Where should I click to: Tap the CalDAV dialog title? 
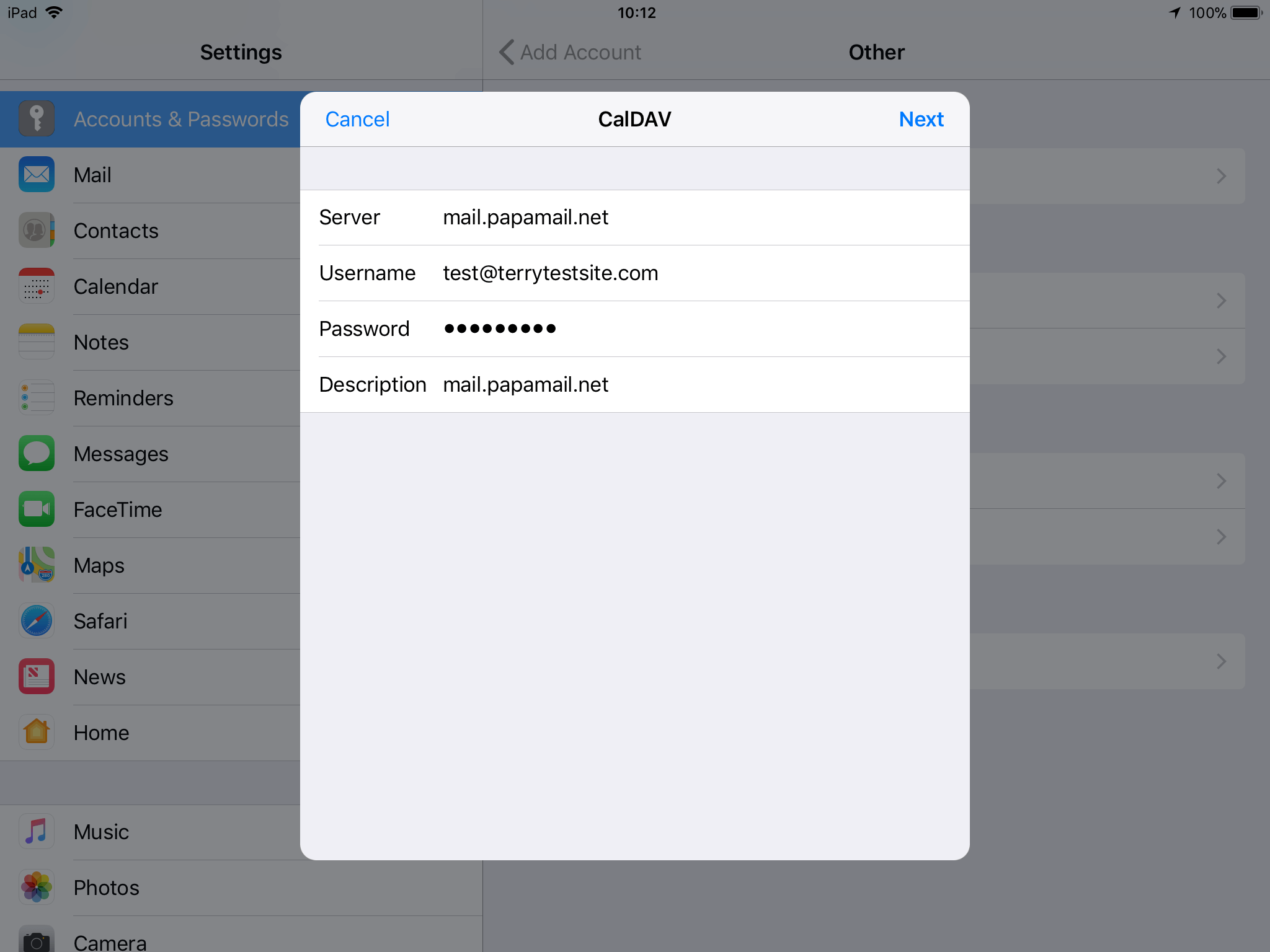(634, 119)
